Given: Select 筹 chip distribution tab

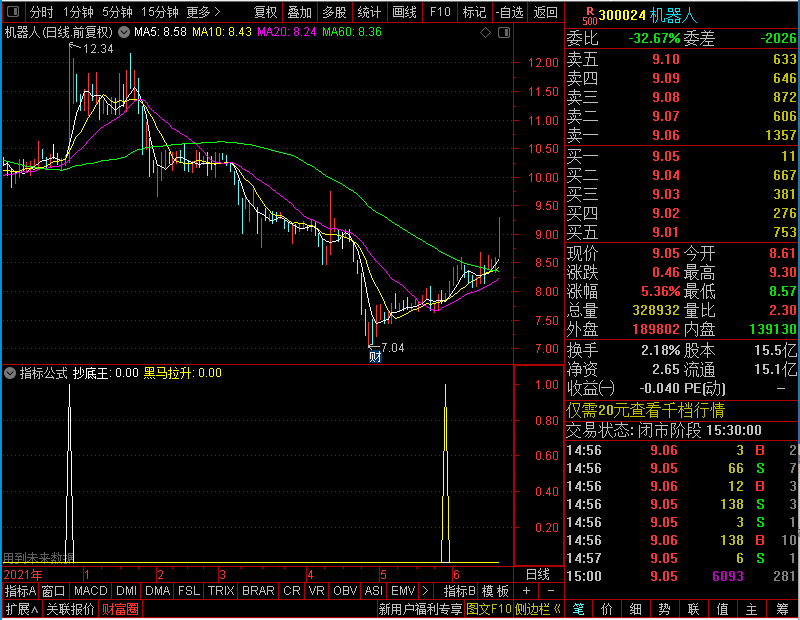Looking at the screenshot, I should pyautogui.click(x=782, y=609).
